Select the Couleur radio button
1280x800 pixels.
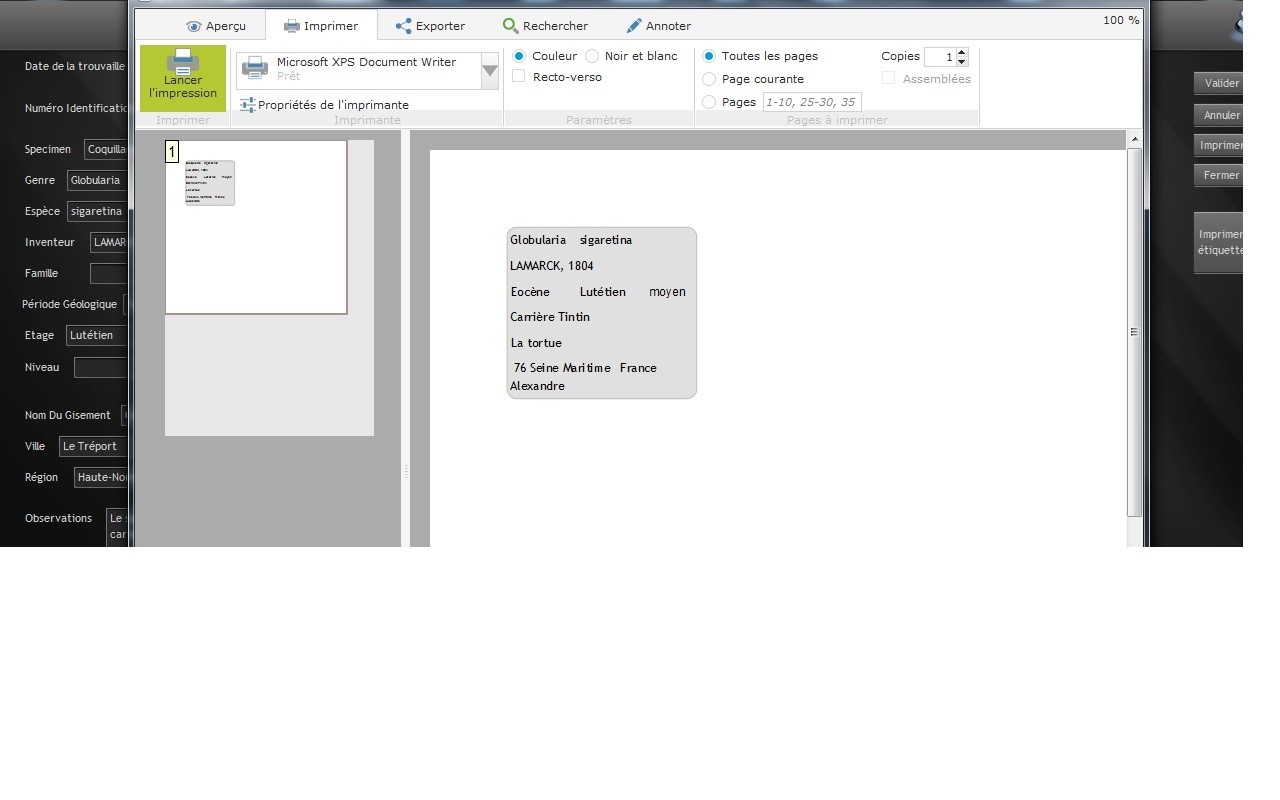[x=519, y=56]
